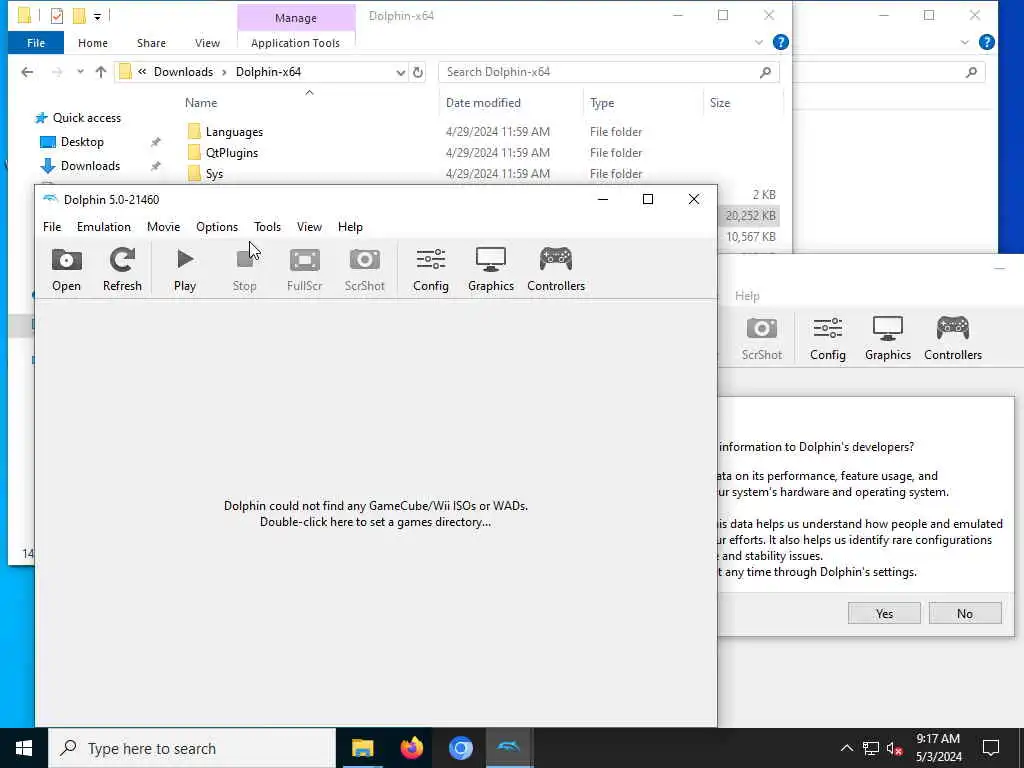Click Config in the background Dolphin window
Viewport: 1024px width, 768px height.
827,339
